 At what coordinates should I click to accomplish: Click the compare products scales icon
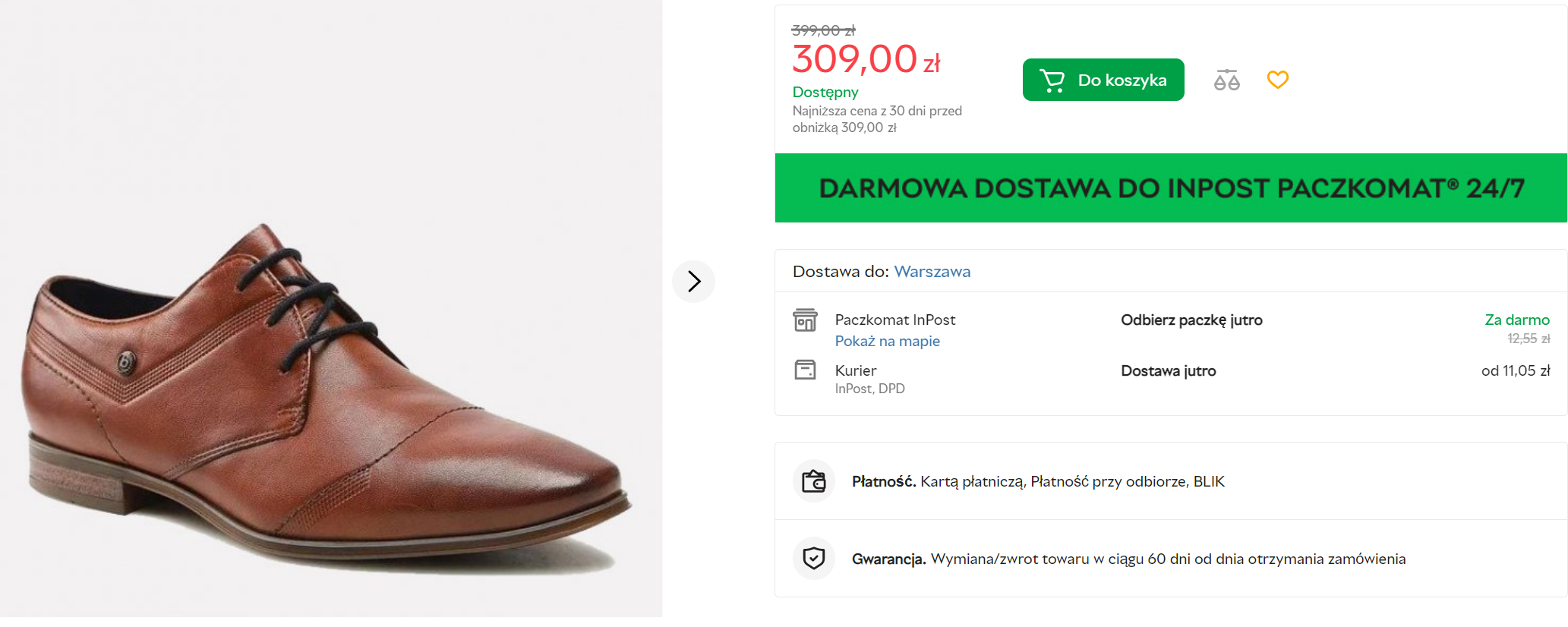point(1226,80)
